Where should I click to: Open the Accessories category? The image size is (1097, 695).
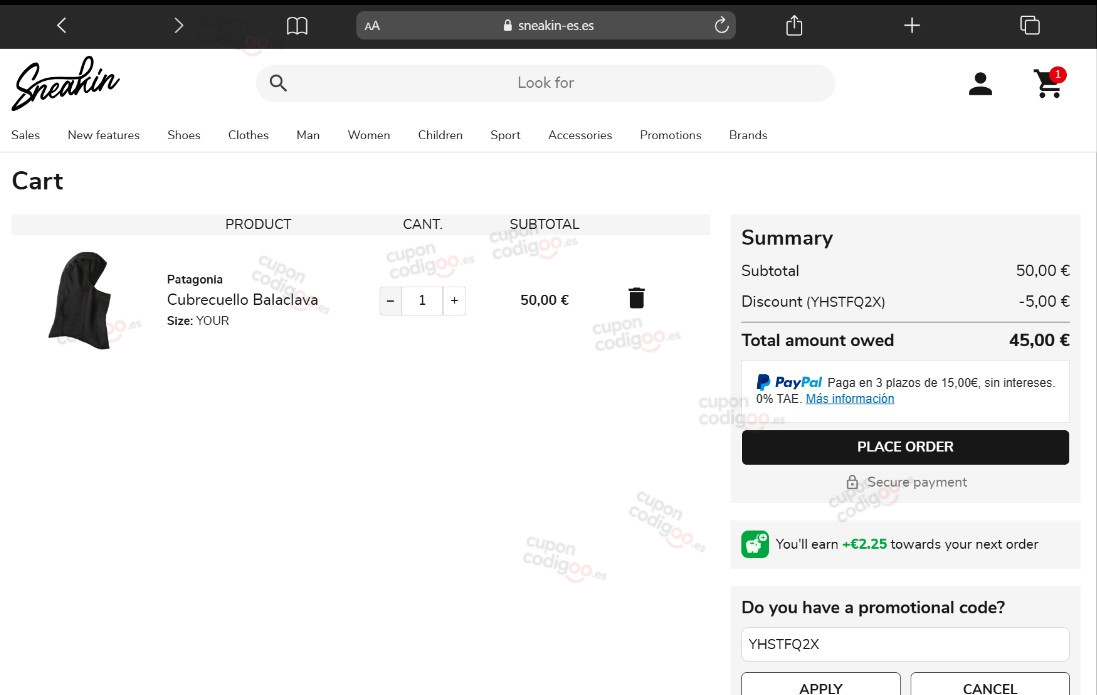(580, 135)
